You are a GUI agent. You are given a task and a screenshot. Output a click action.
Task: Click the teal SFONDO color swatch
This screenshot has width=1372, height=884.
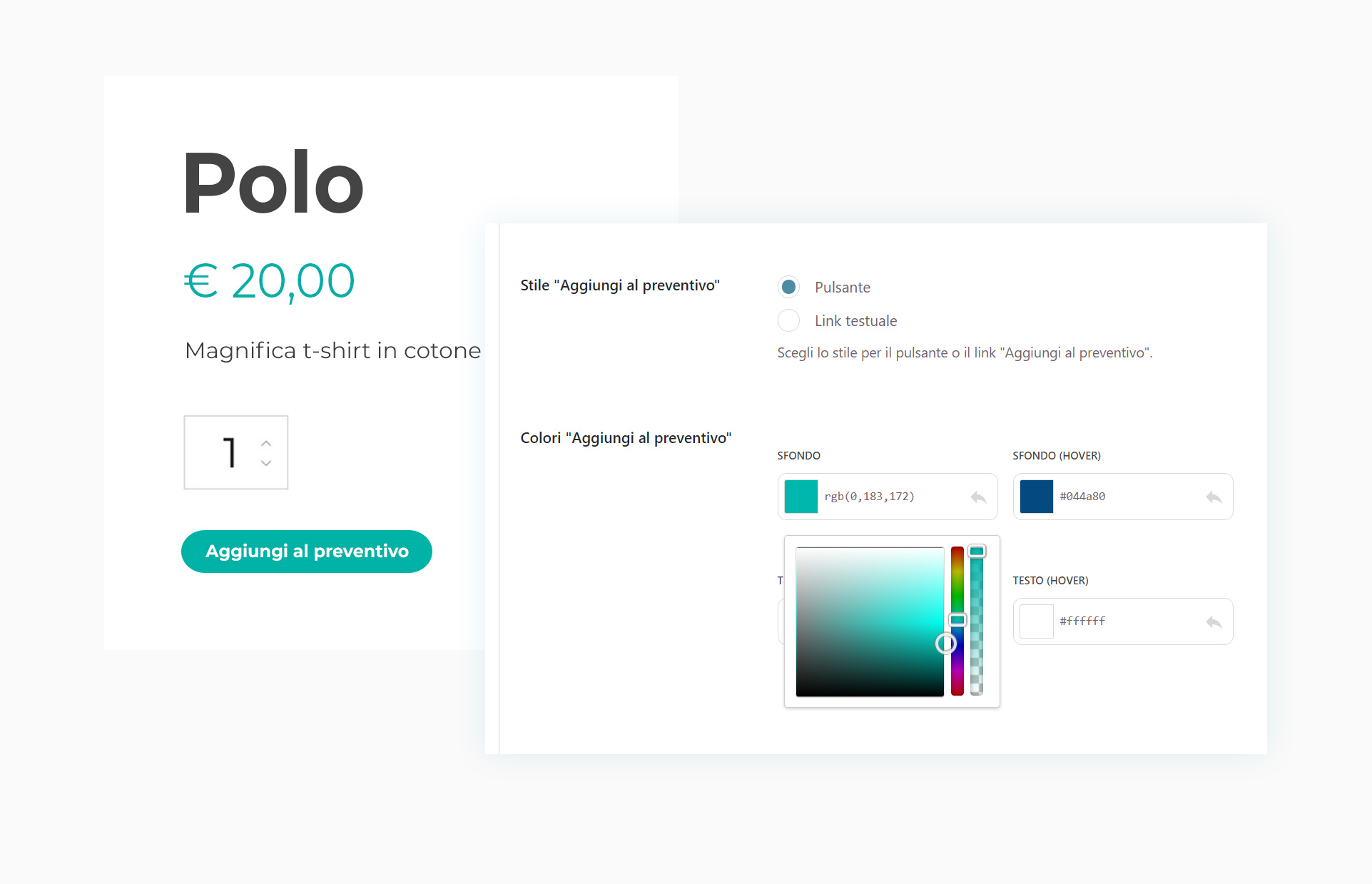[x=801, y=497]
